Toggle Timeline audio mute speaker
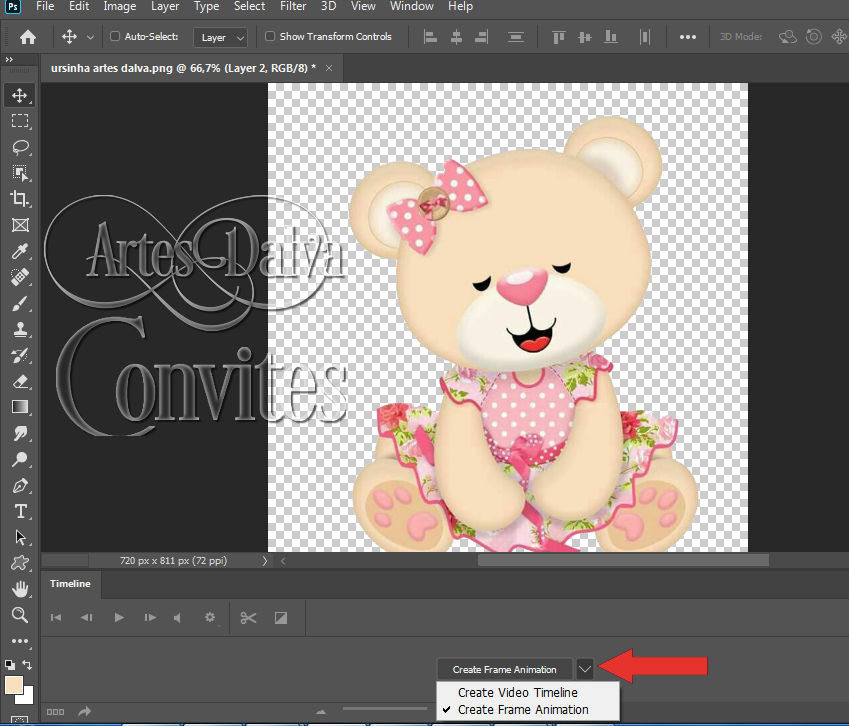 [177, 618]
